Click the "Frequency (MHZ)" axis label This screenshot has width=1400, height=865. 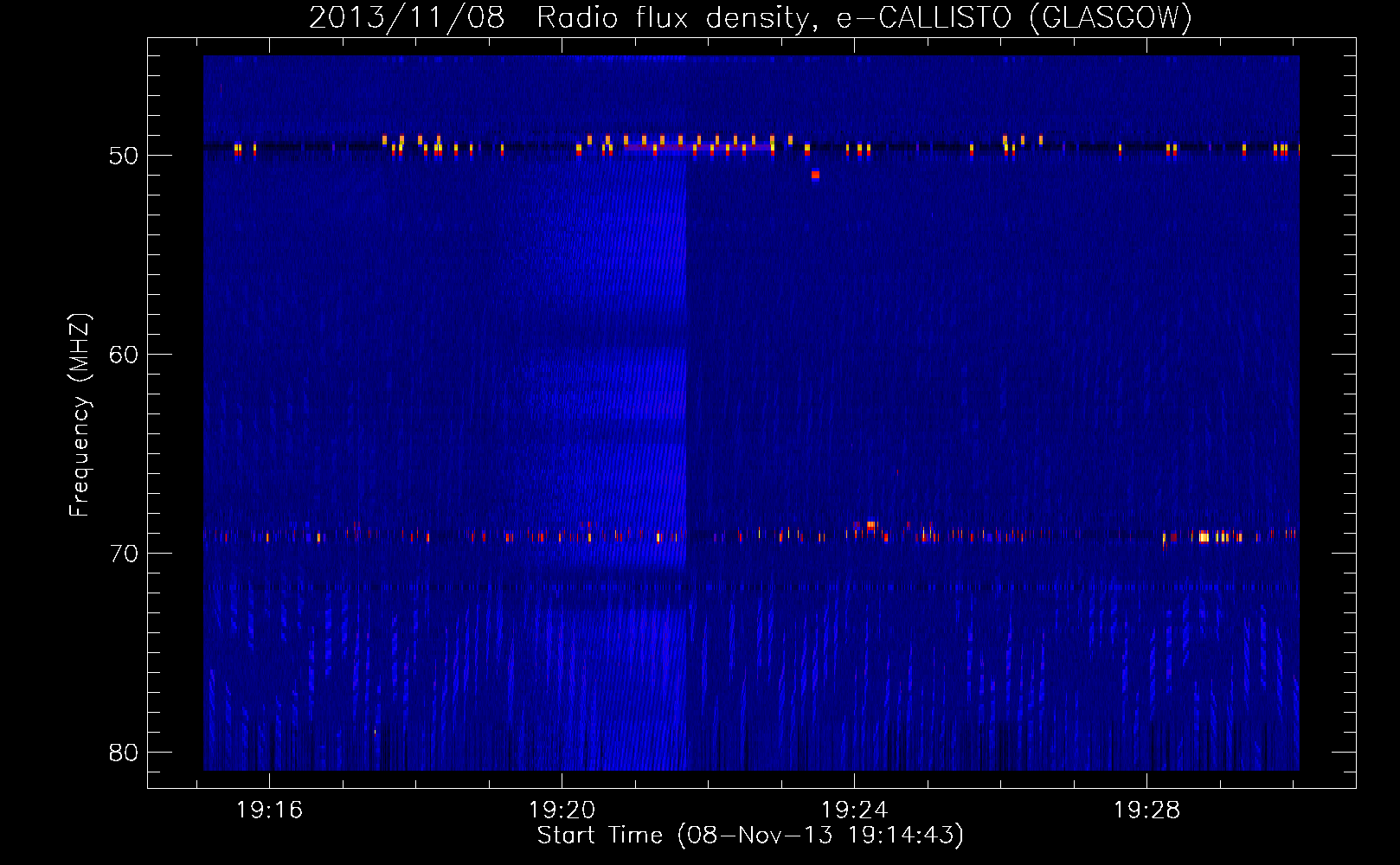coord(79,415)
